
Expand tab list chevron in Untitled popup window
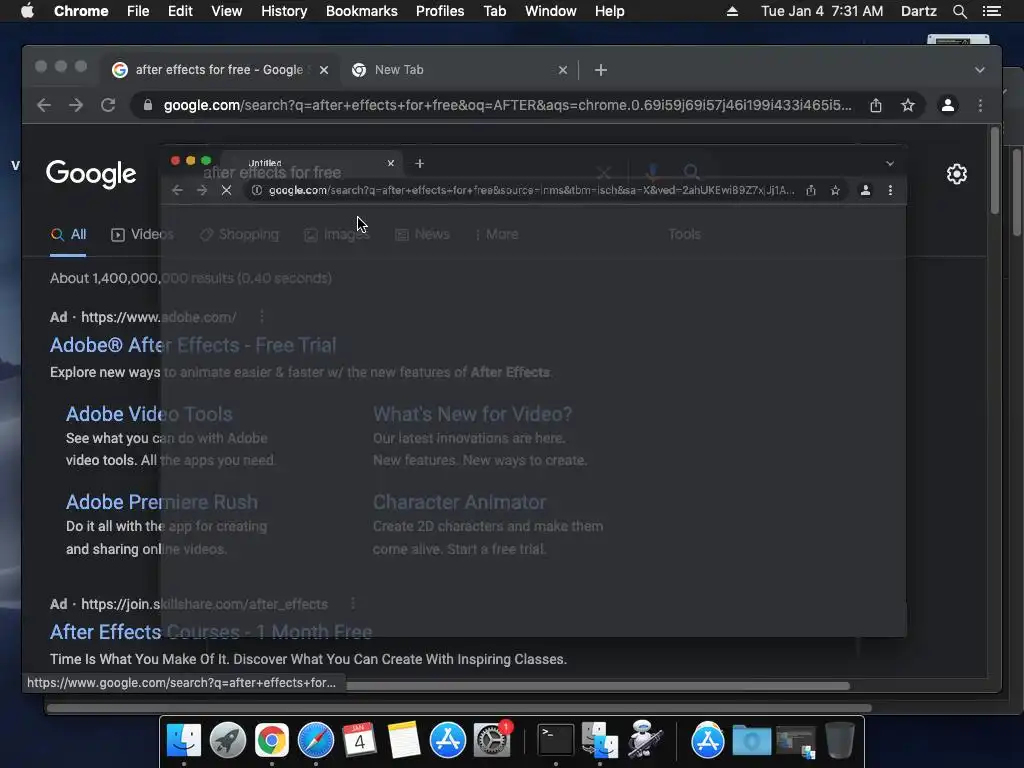pos(889,163)
